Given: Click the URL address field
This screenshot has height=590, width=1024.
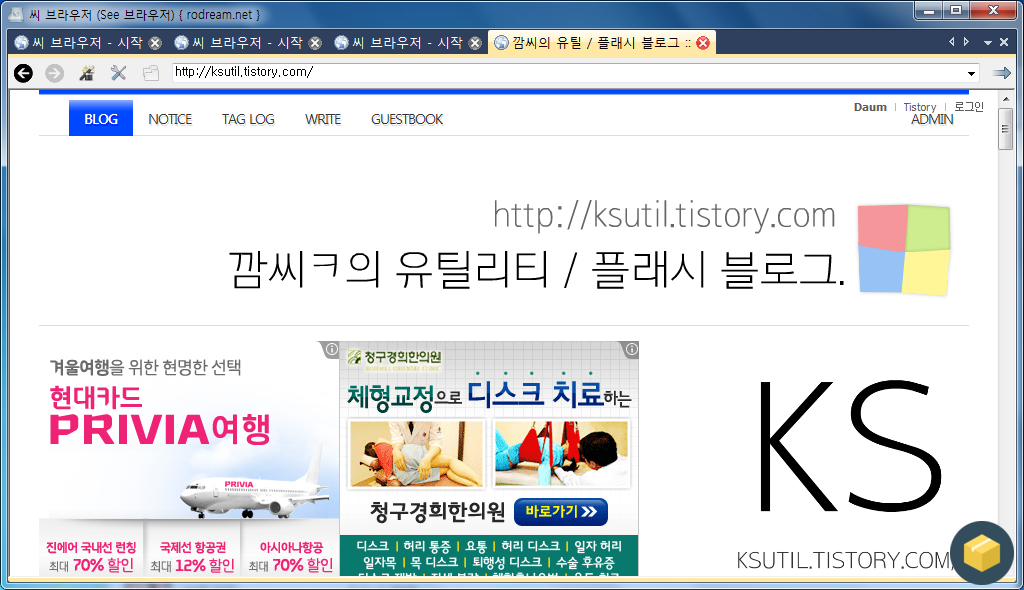Looking at the screenshot, I should click(x=568, y=73).
